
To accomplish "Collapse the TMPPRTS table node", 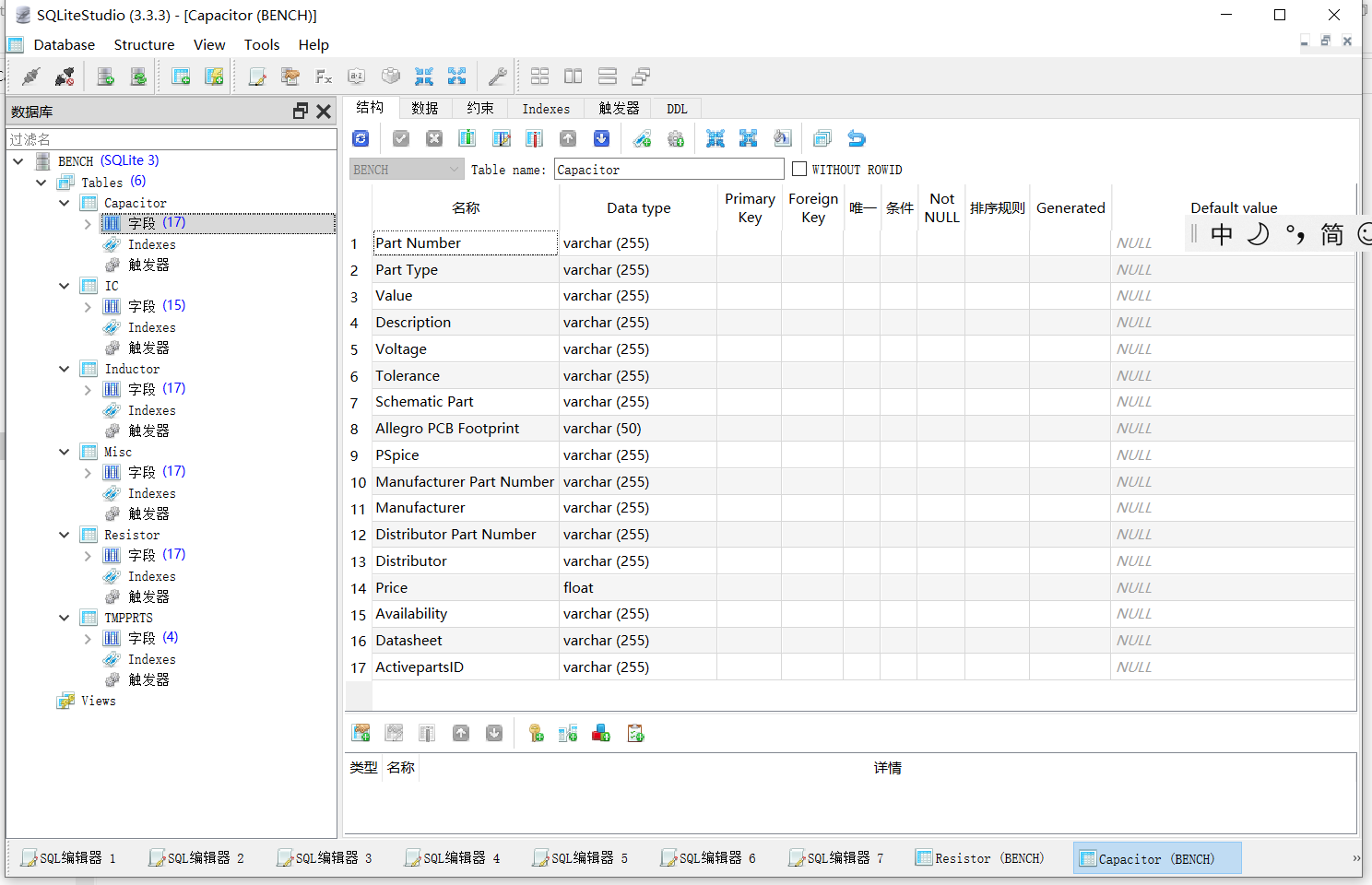I will point(65,618).
